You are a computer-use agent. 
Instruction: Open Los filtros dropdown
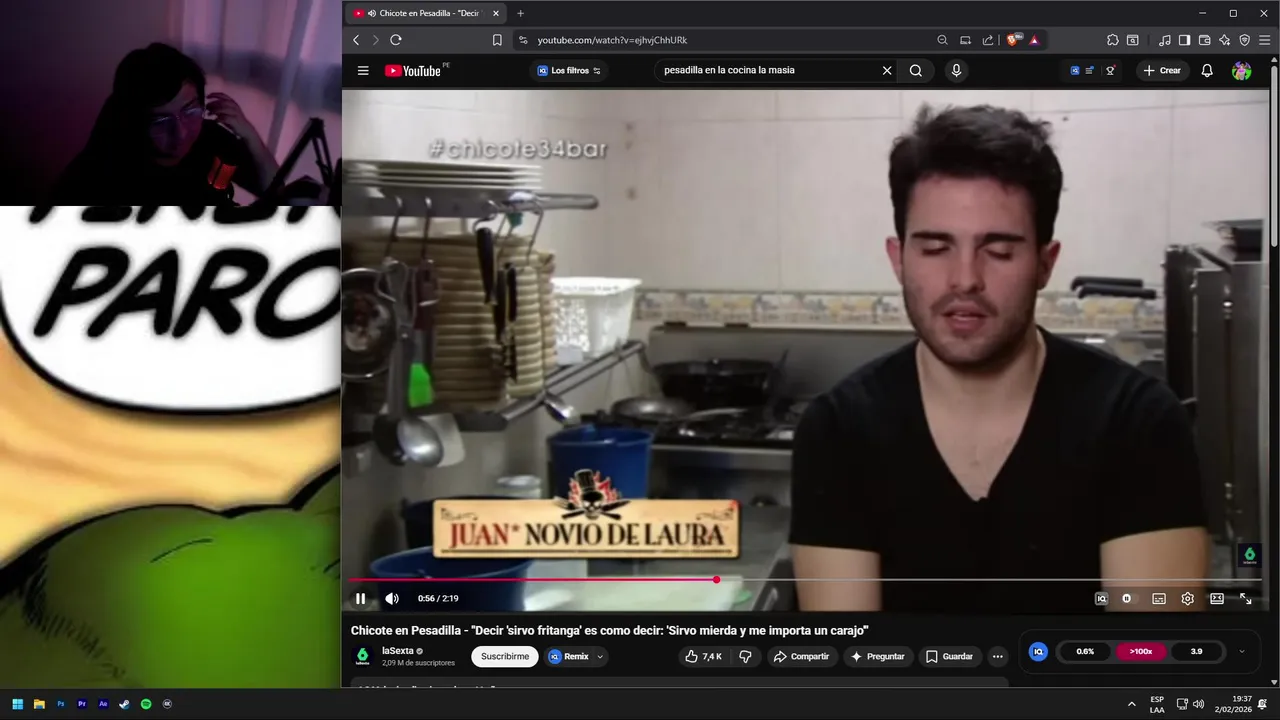point(569,71)
